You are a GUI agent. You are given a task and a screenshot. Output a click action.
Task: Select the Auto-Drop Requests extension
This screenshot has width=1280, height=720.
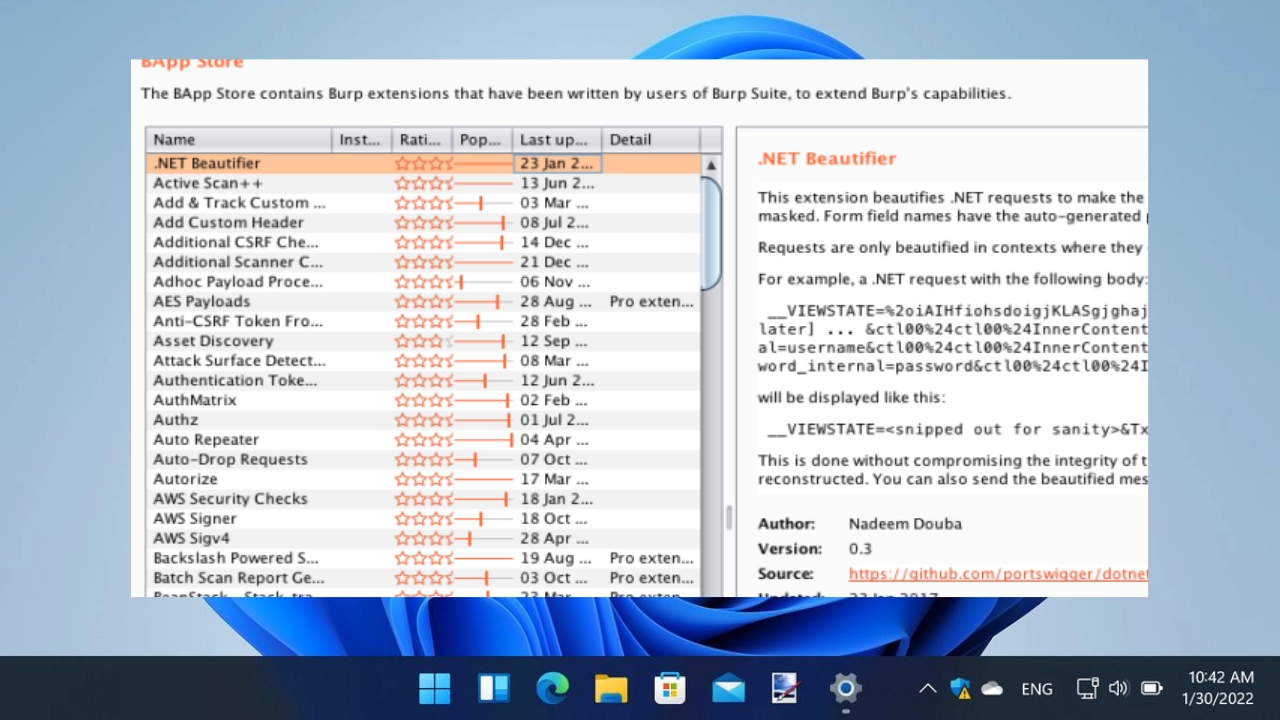pyautogui.click(x=423, y=459)
